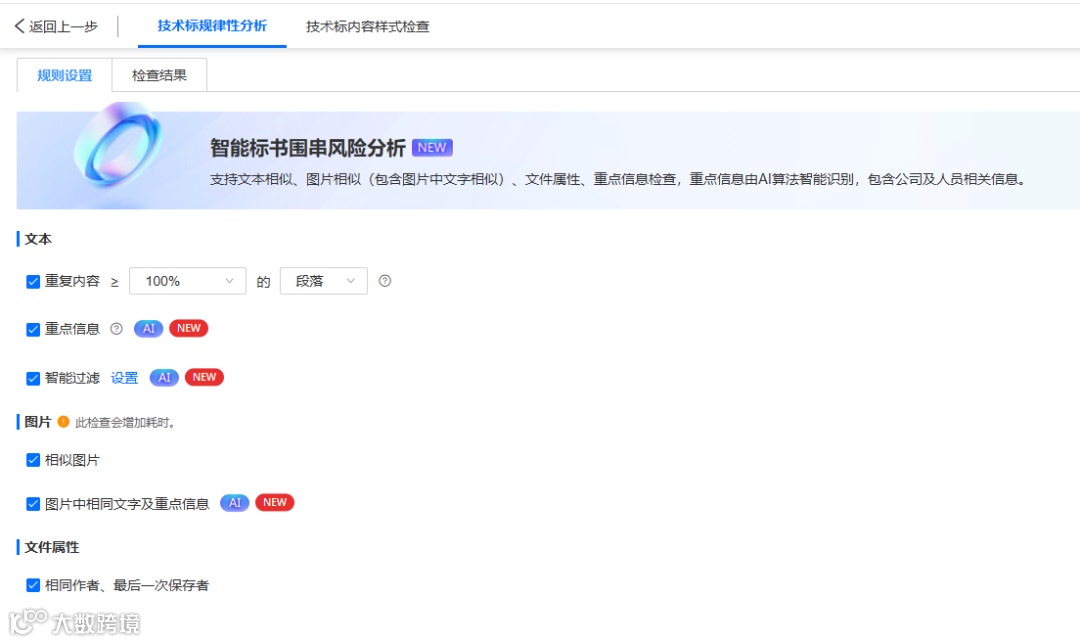This screenshot has height=643, width=1080.
Task: Switch to the 技术标内容样式检查 tab
Action: click(x=364, y=28)
